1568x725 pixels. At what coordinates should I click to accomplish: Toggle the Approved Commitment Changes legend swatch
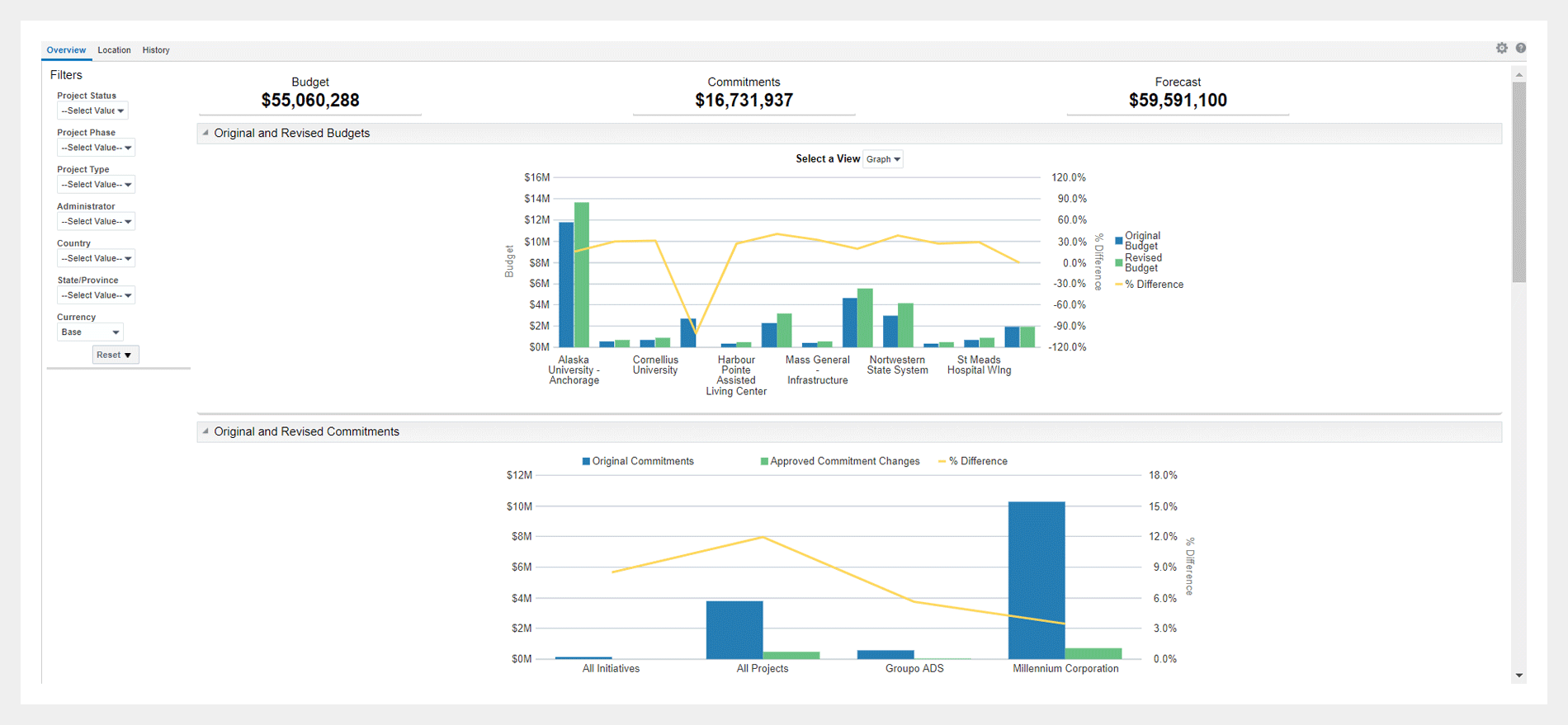tap(764, 462)
